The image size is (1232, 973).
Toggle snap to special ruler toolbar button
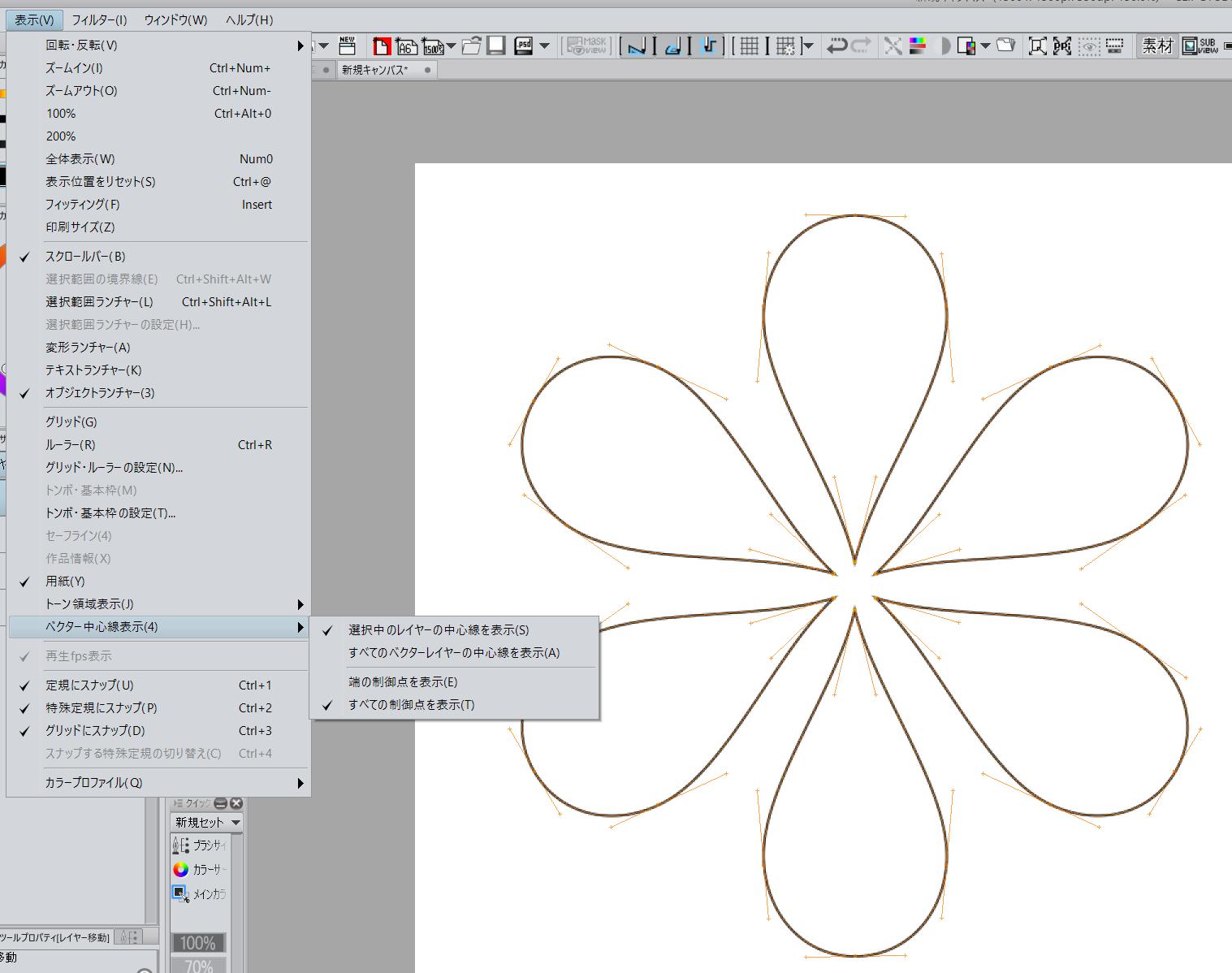point(673,46)
